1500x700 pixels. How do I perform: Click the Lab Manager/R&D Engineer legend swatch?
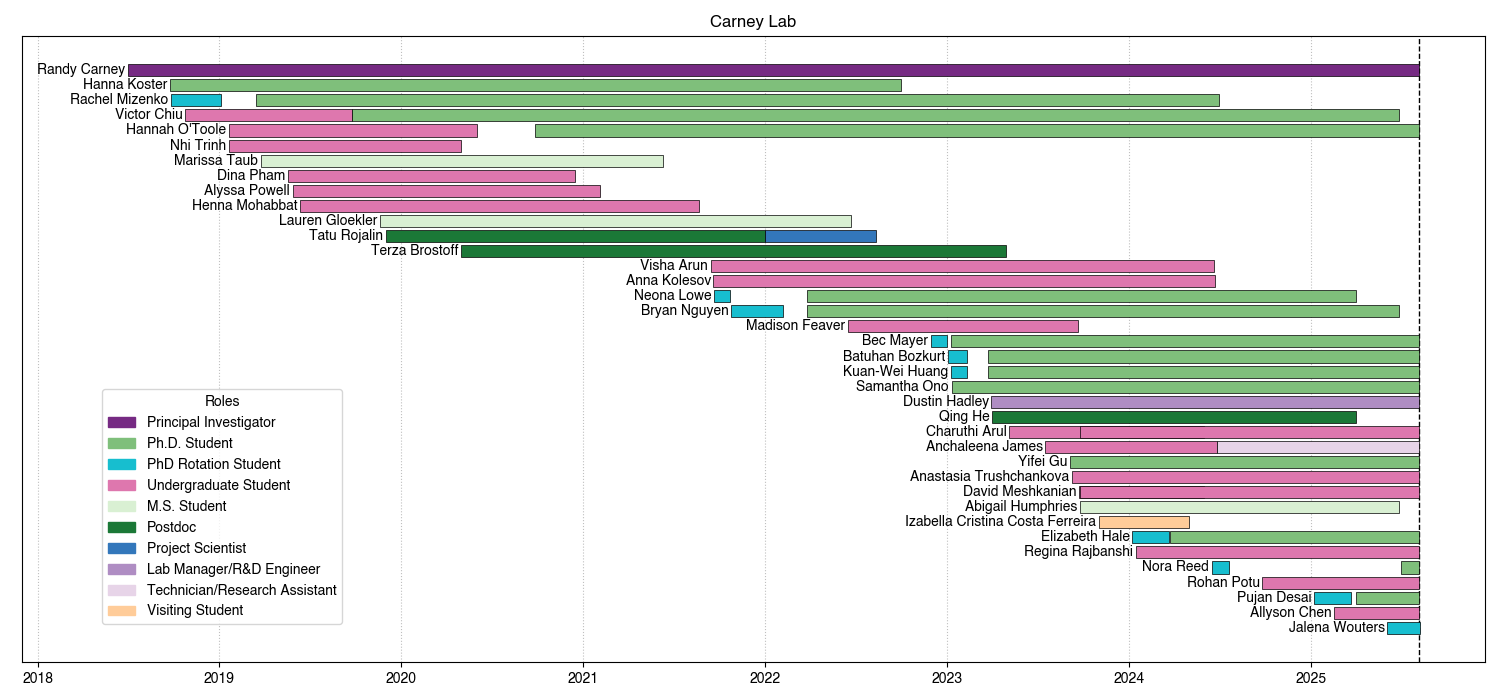tap(122, 569)
